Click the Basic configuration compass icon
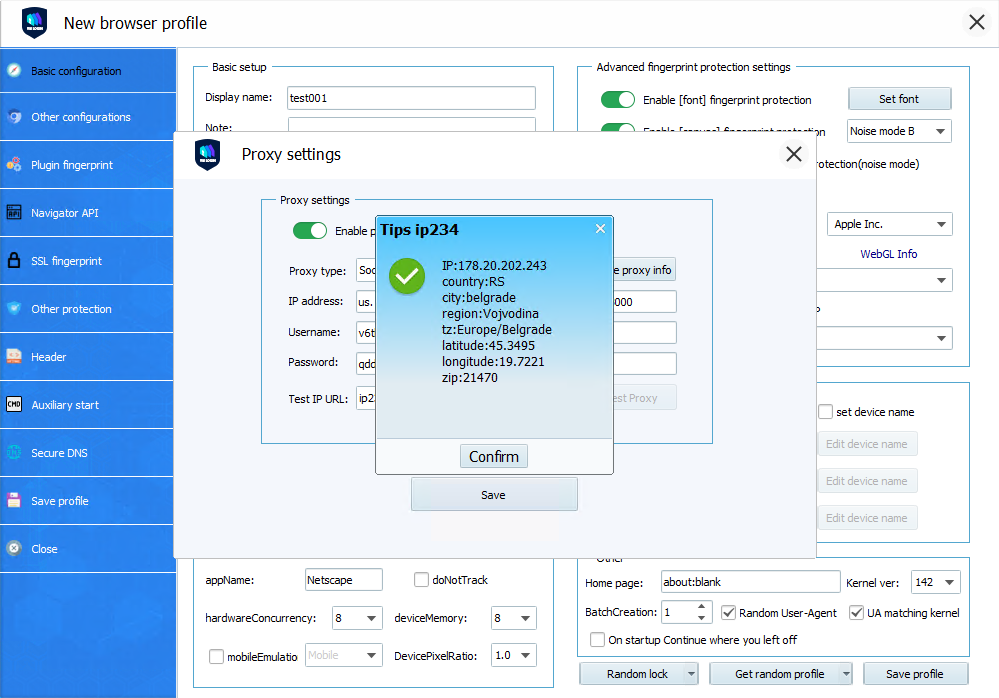Screen dimensions: 999x698 (14, 70)
